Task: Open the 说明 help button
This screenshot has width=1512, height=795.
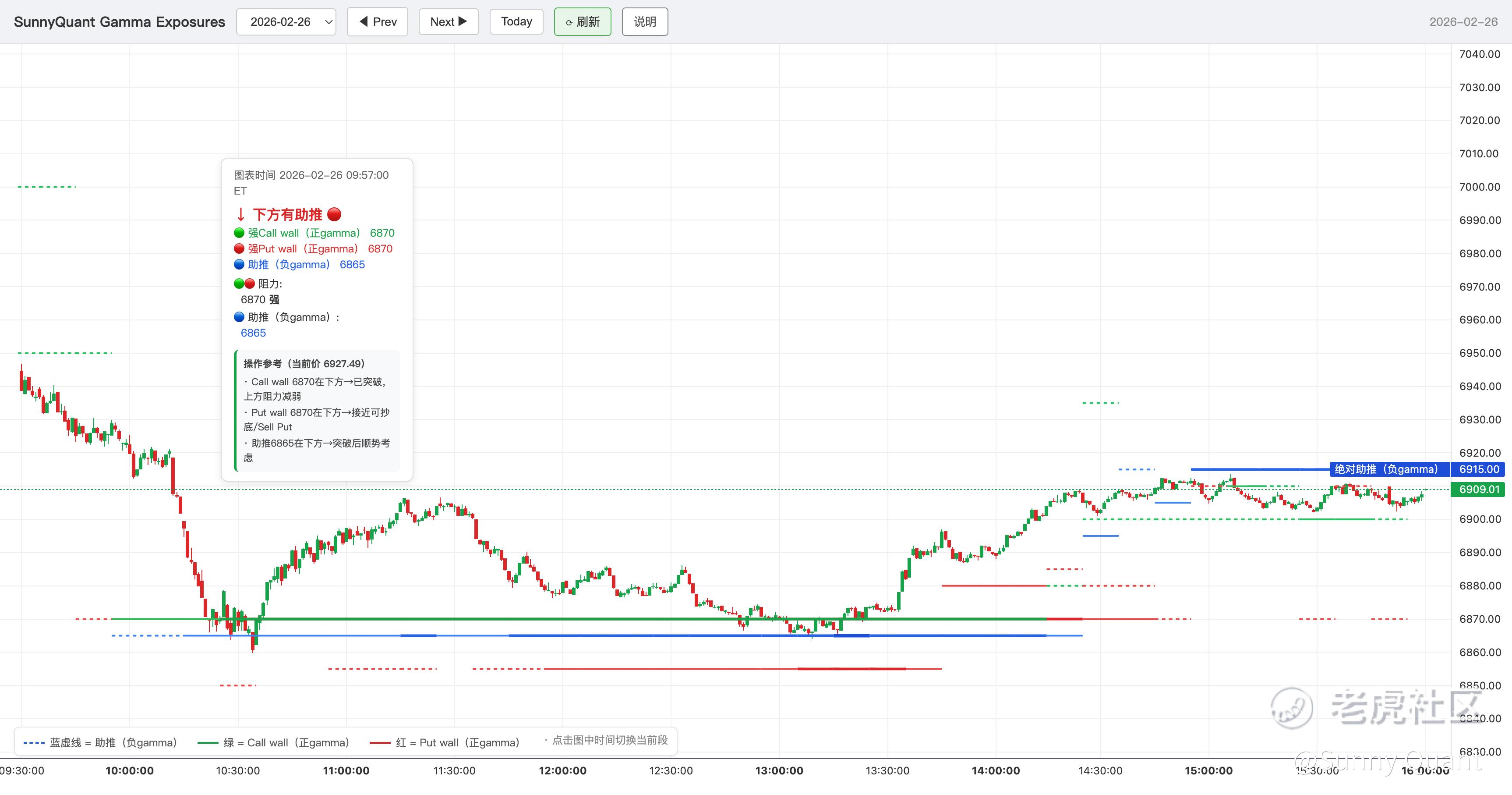Action: 644,22
